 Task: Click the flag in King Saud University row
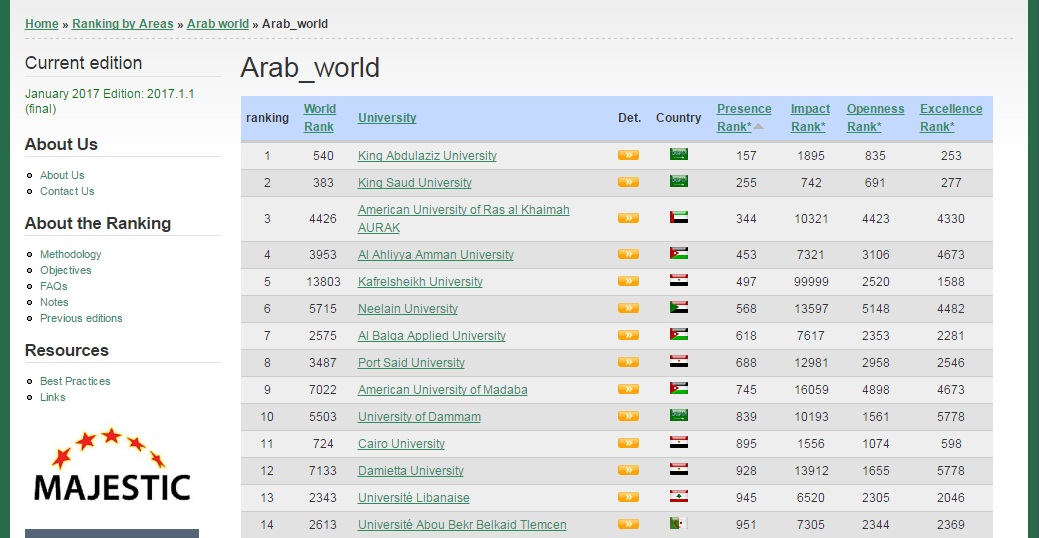[x=679, y=182]
